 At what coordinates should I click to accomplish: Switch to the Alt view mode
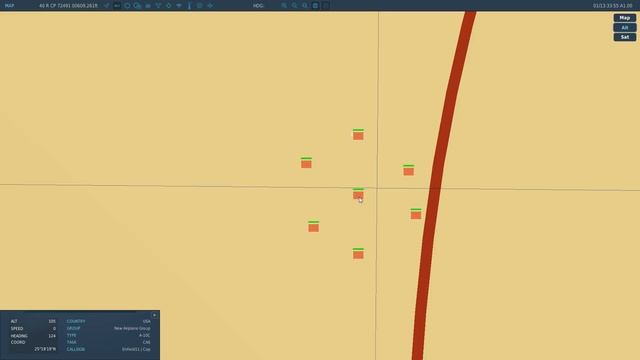coord(624,27)
